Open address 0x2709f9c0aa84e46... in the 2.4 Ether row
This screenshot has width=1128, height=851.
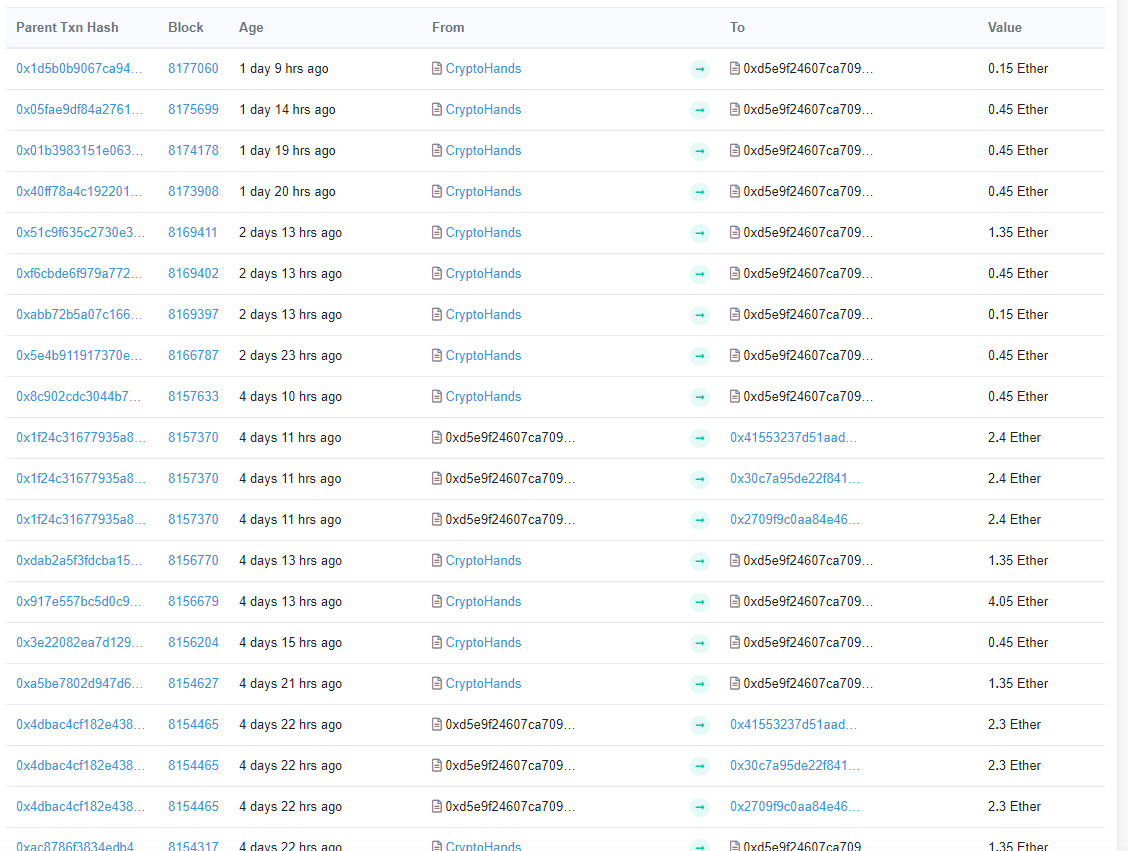pyautogui.click(x=795, y=519)
